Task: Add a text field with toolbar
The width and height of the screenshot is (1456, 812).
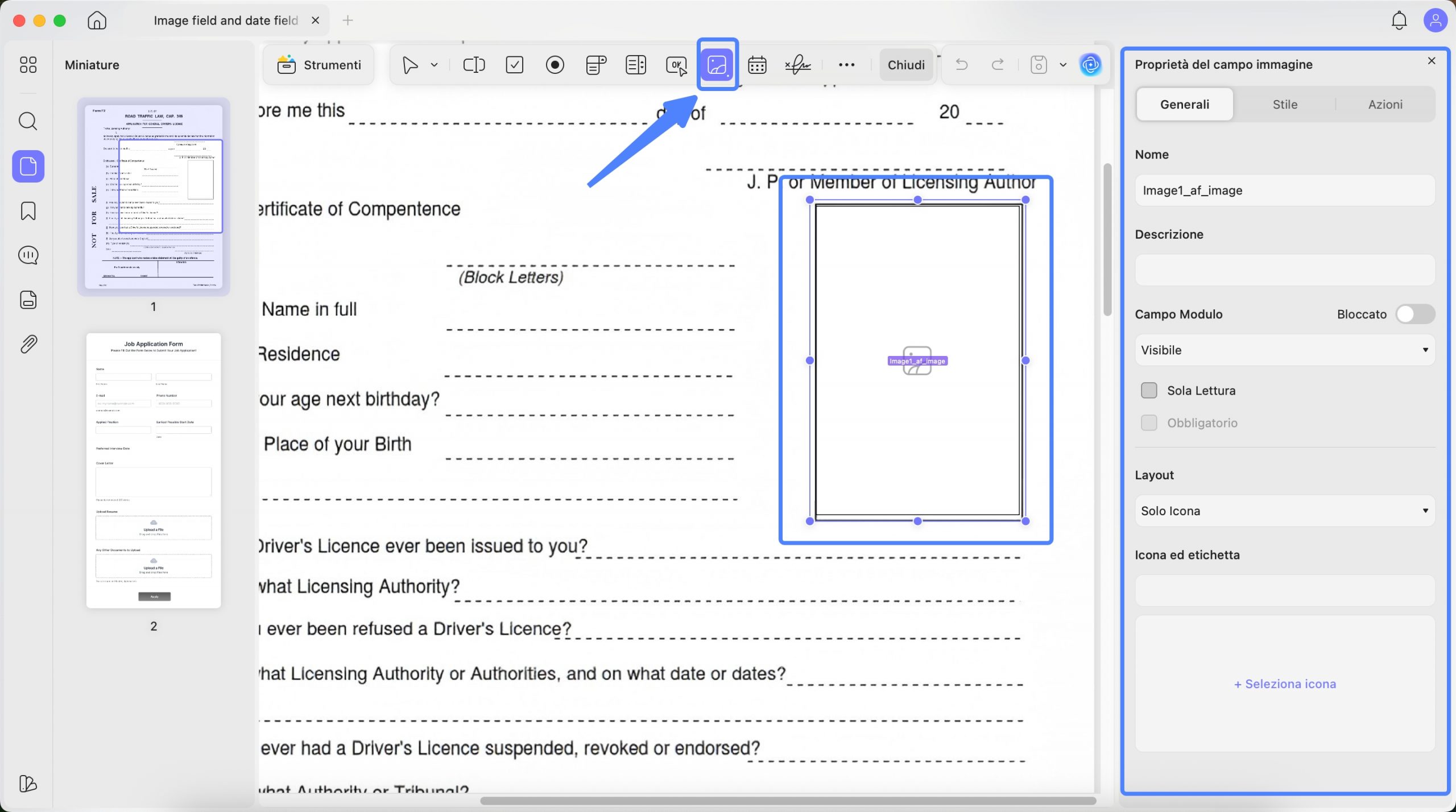Action: pyautogui.click(x=474, y=65)
